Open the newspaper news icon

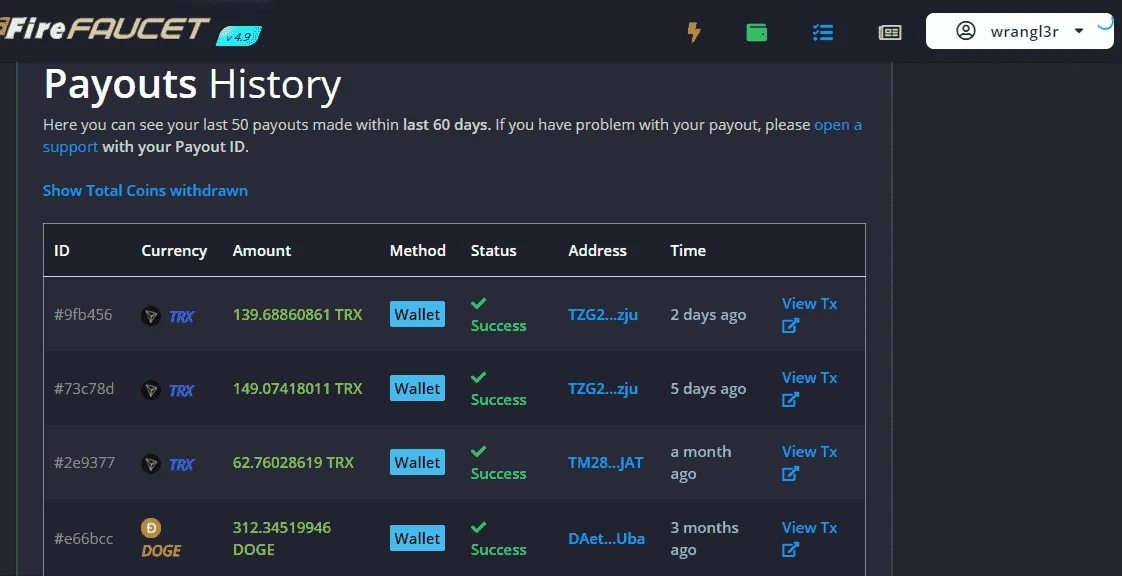coord(889,32)
